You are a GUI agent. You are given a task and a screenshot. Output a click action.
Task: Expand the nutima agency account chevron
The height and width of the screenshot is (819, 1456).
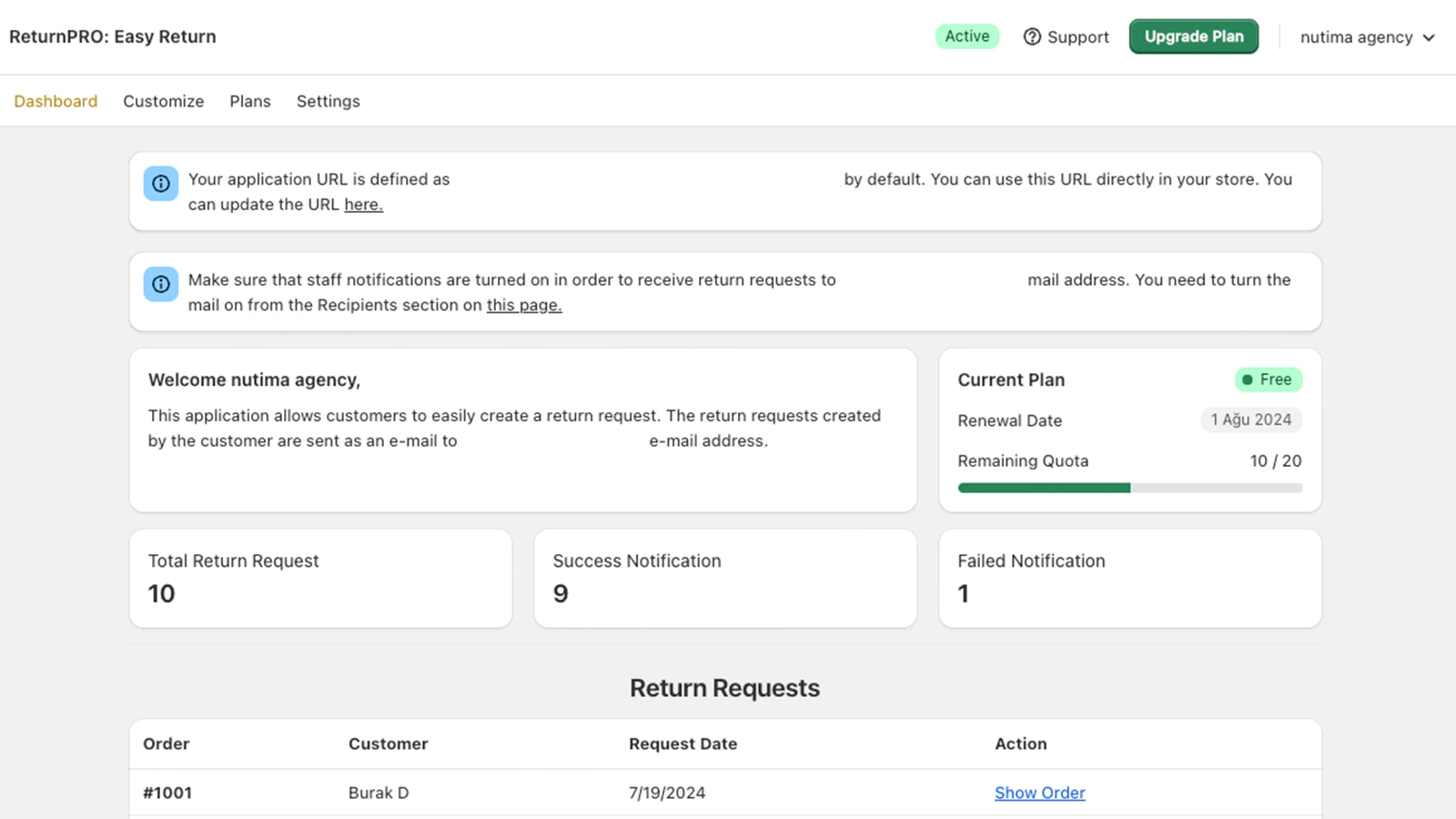[1429, 37]
